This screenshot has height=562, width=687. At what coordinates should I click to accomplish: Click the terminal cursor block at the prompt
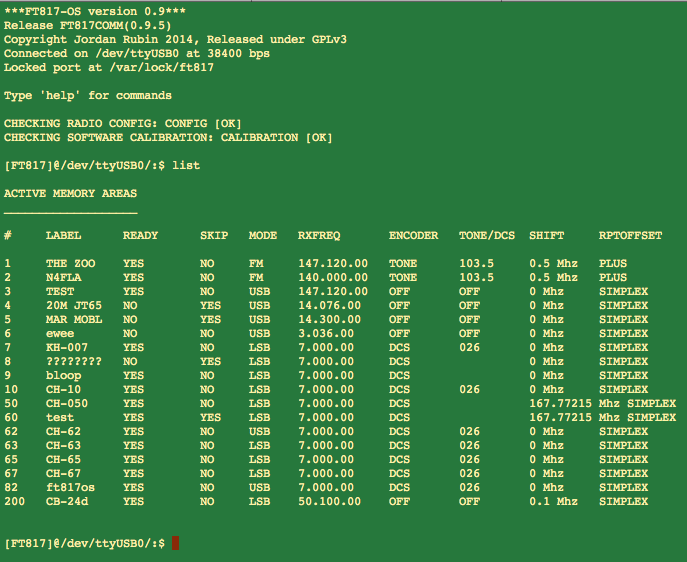click(175, 543)
